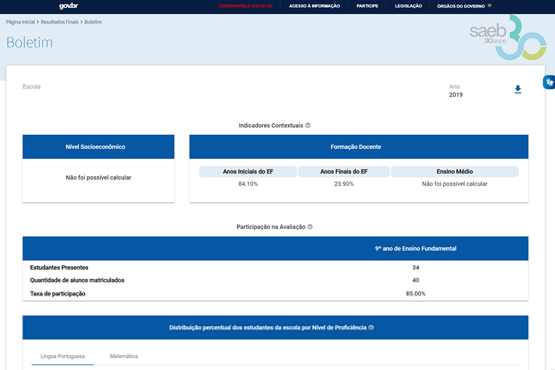Select Ensino Médio pill
Screen dimensions: 555x370
454,171
